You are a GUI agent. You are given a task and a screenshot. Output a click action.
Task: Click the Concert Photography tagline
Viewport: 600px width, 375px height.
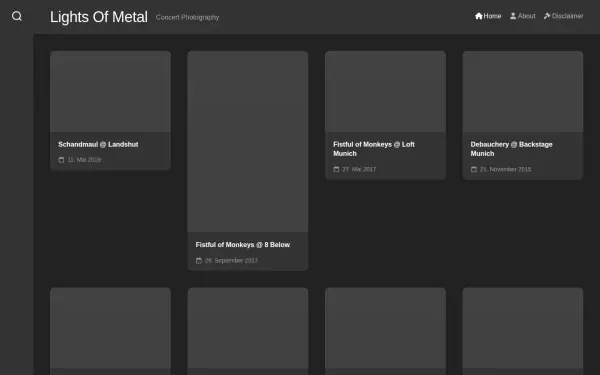click(188, 17)
